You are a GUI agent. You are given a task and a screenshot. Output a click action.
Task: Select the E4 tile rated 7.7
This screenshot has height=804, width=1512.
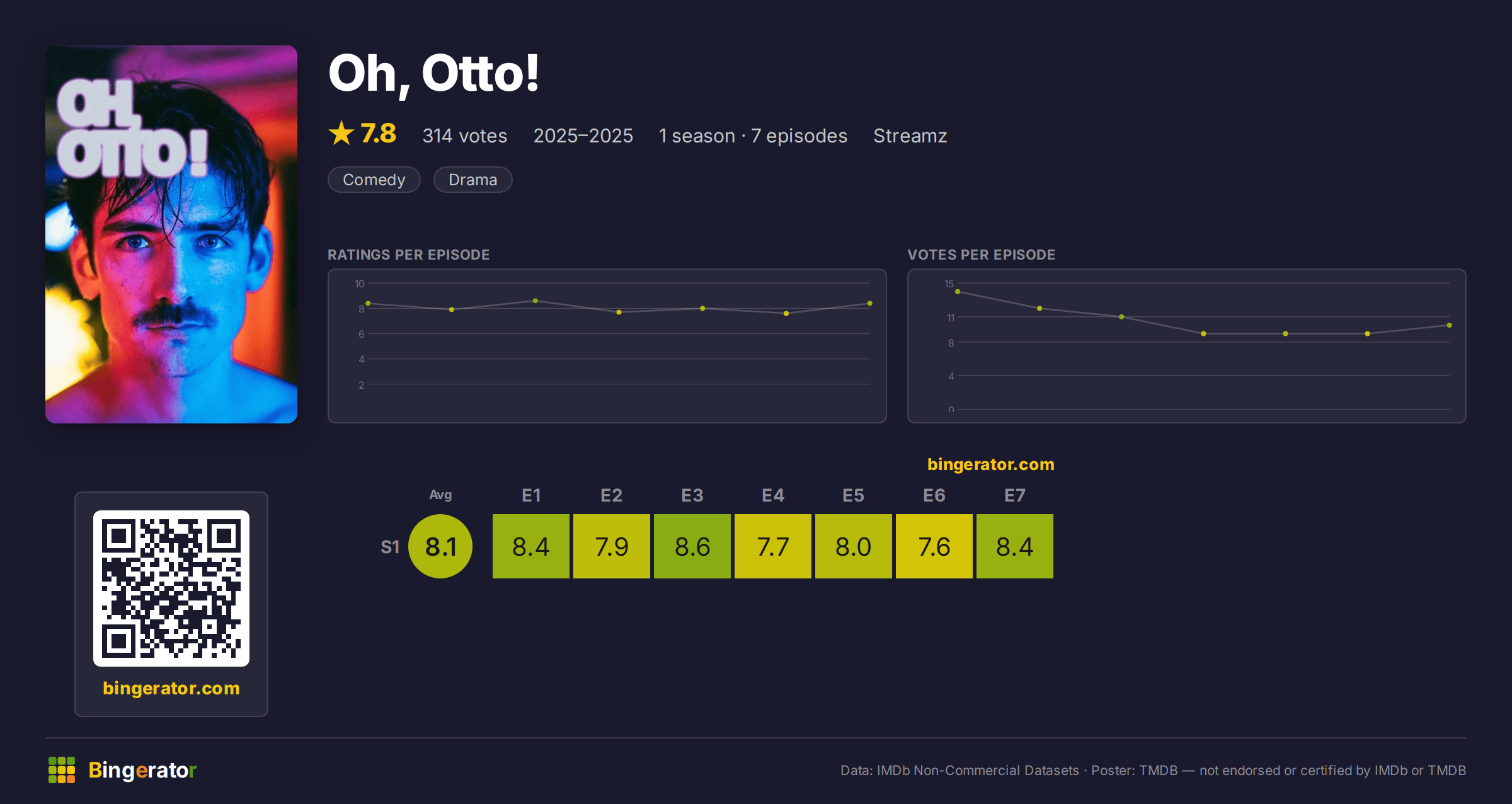pyautogui.click(x=773, y=546)
